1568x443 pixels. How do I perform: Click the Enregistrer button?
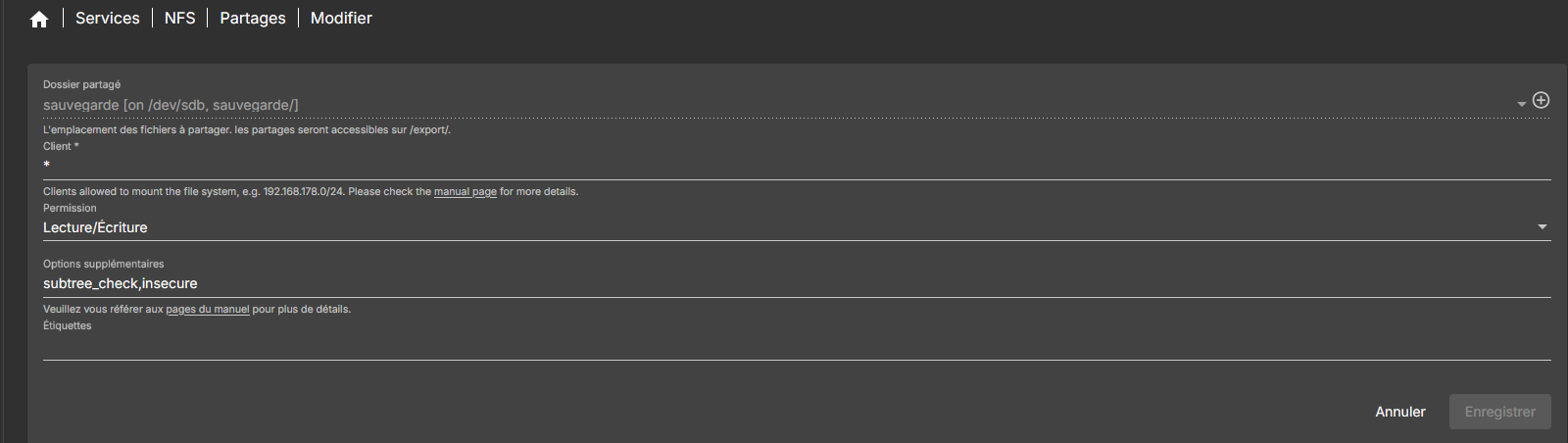pos(1499,412)
